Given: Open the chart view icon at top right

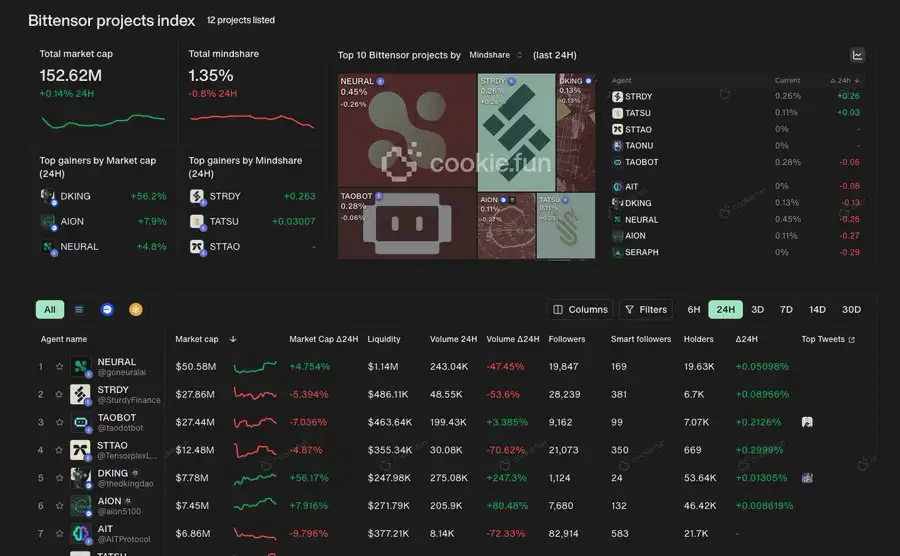Looking at the screenshot, I should coord(857,55).
